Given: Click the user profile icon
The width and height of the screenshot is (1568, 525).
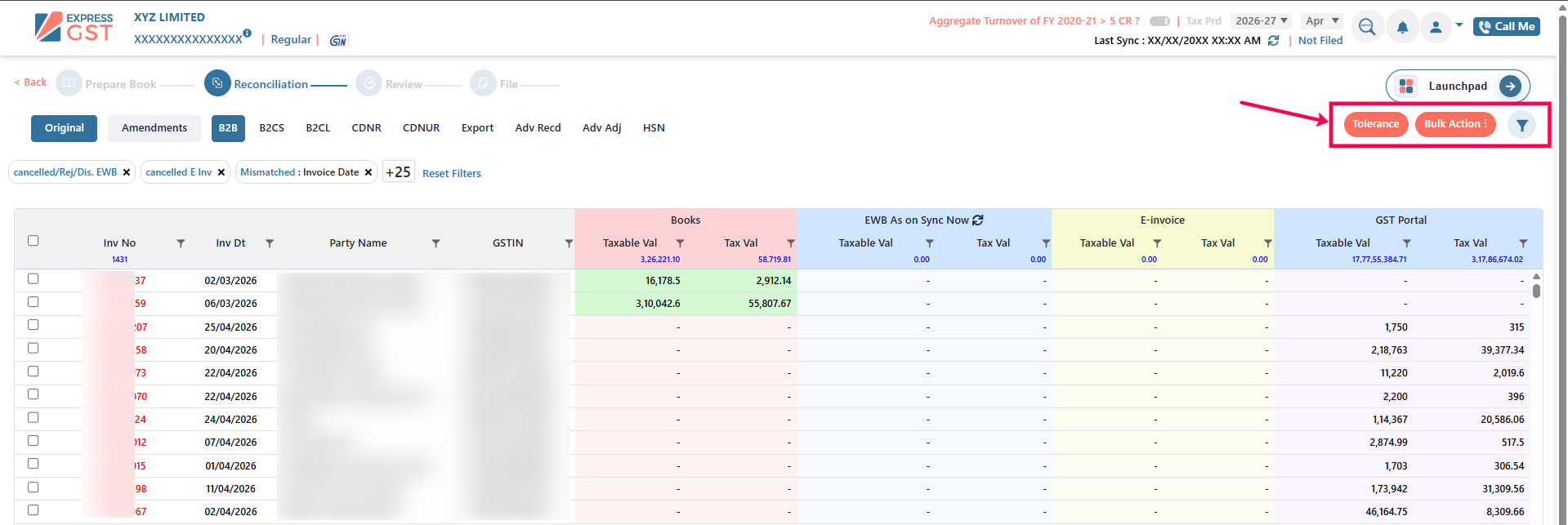Looking at the screenshot, I should 1436,27.
